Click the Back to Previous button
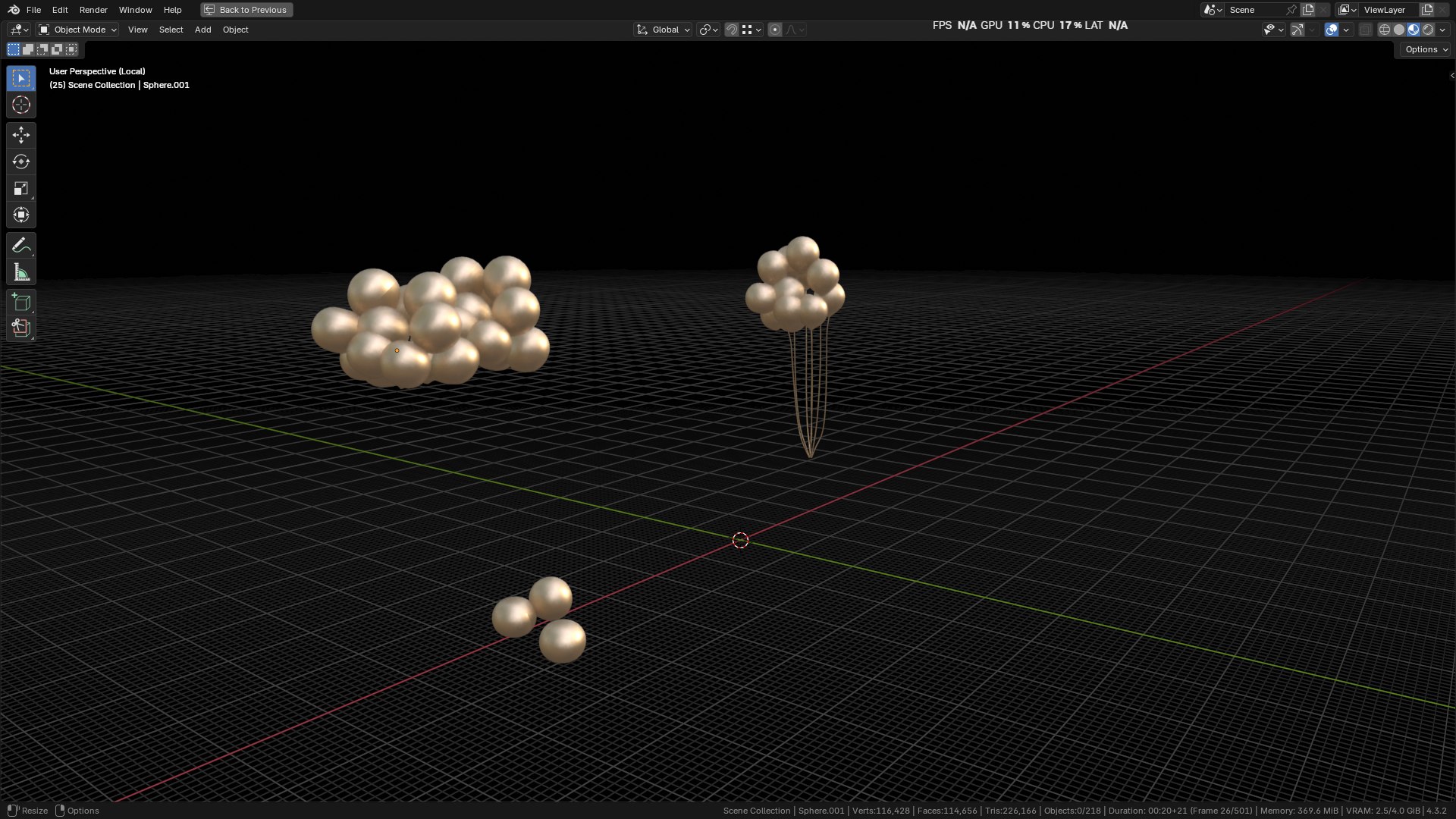Image resolution: width=1456 pixels, height=819 pixels. (x=246, y=10)
